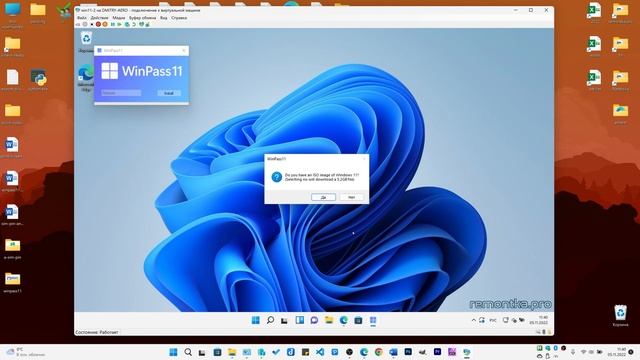The image size is (640, 360).
Task: Open Microsoft Edge in the VM taskbar
Action: pos(343,320)
